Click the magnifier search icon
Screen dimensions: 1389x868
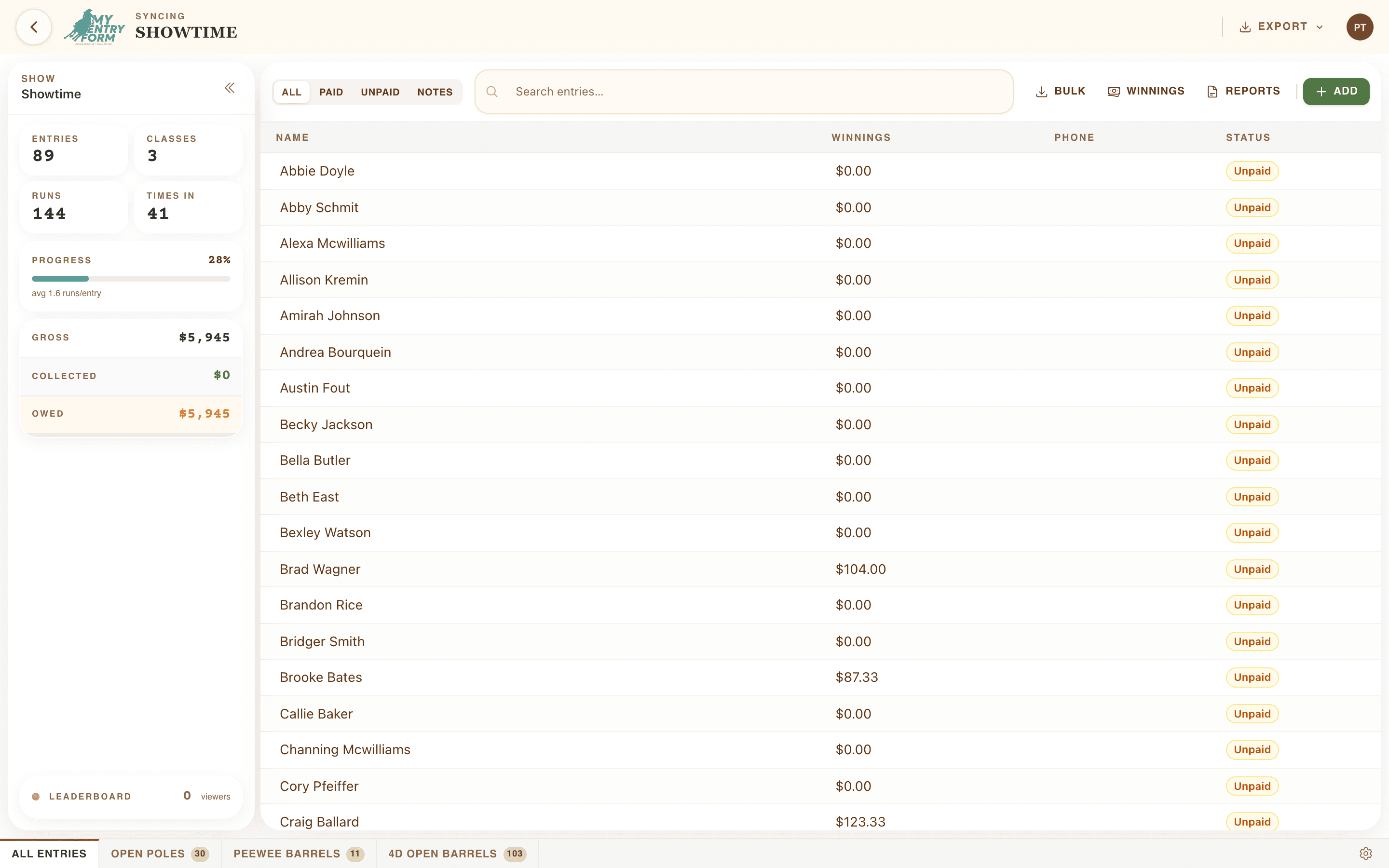492,92
